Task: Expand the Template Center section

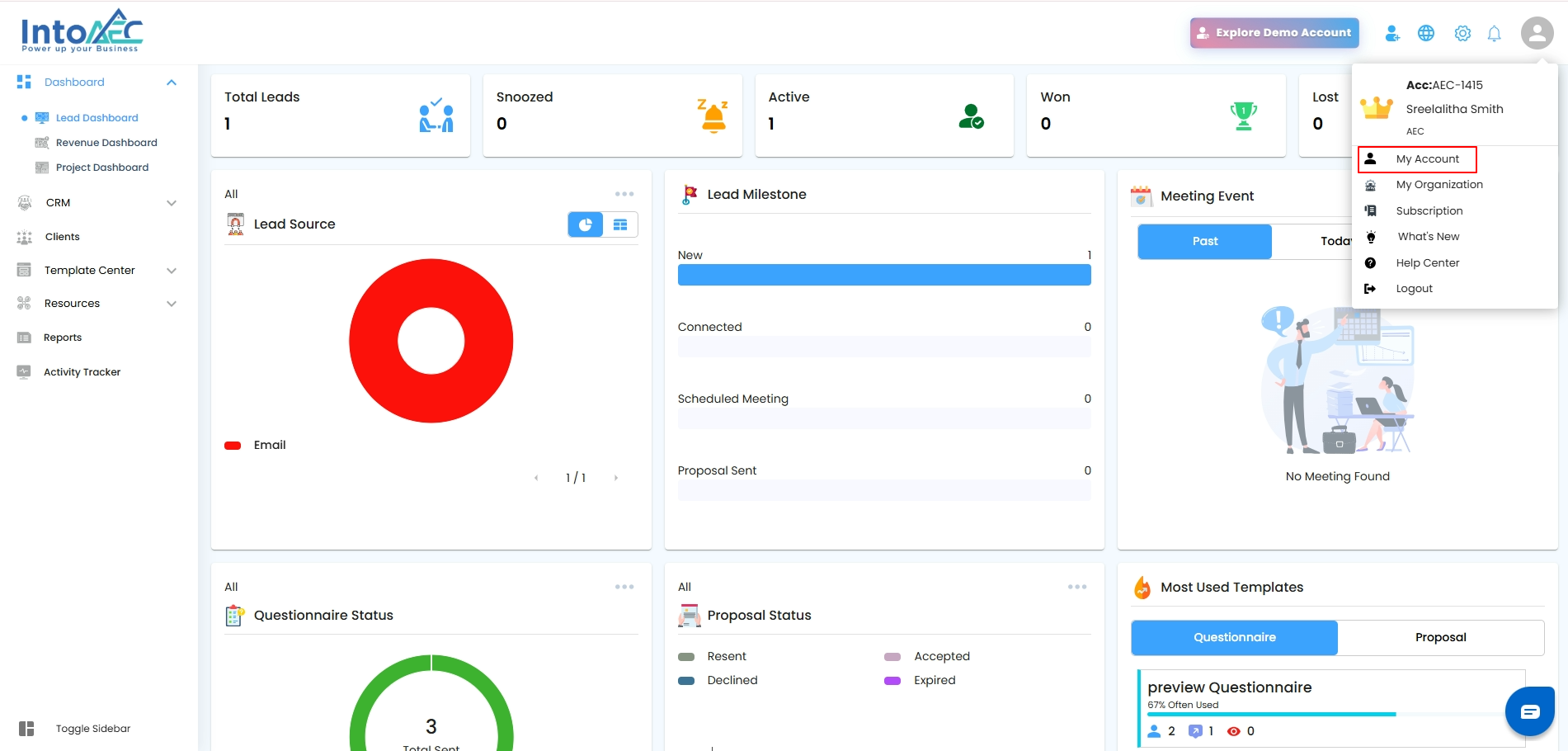Action: coord(172,271)
